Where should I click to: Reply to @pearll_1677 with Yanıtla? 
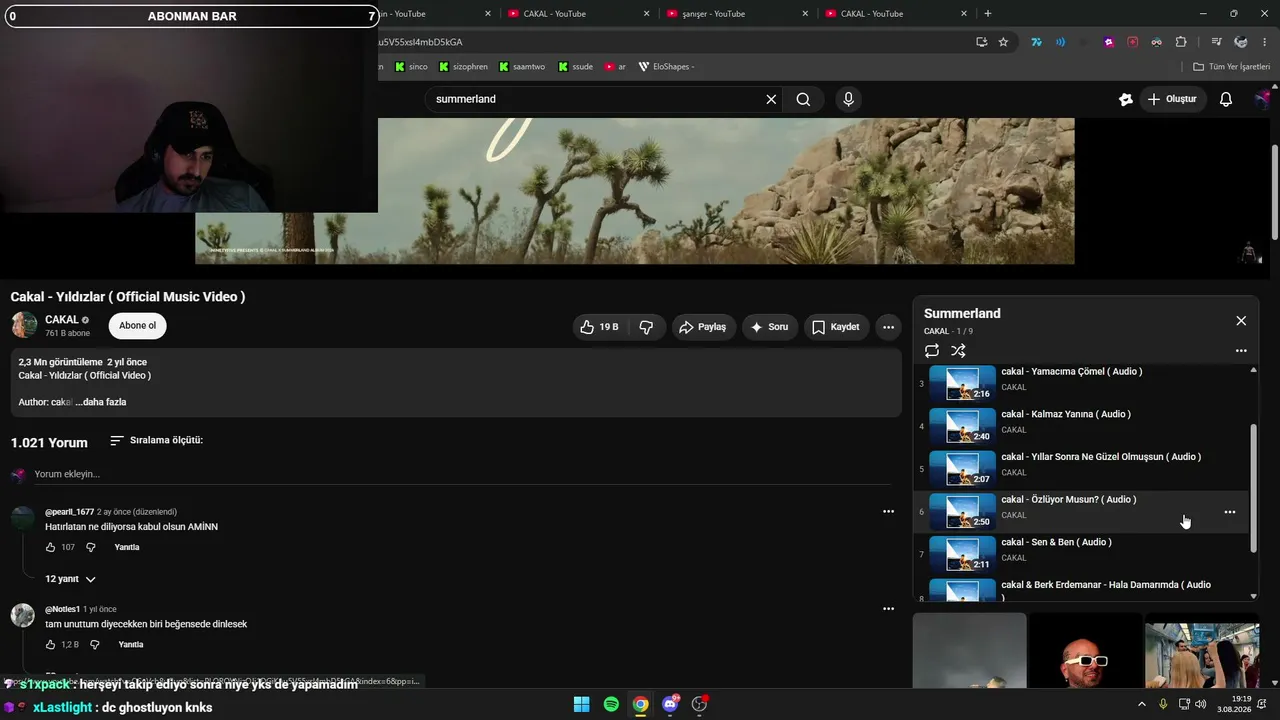[127, 547]
